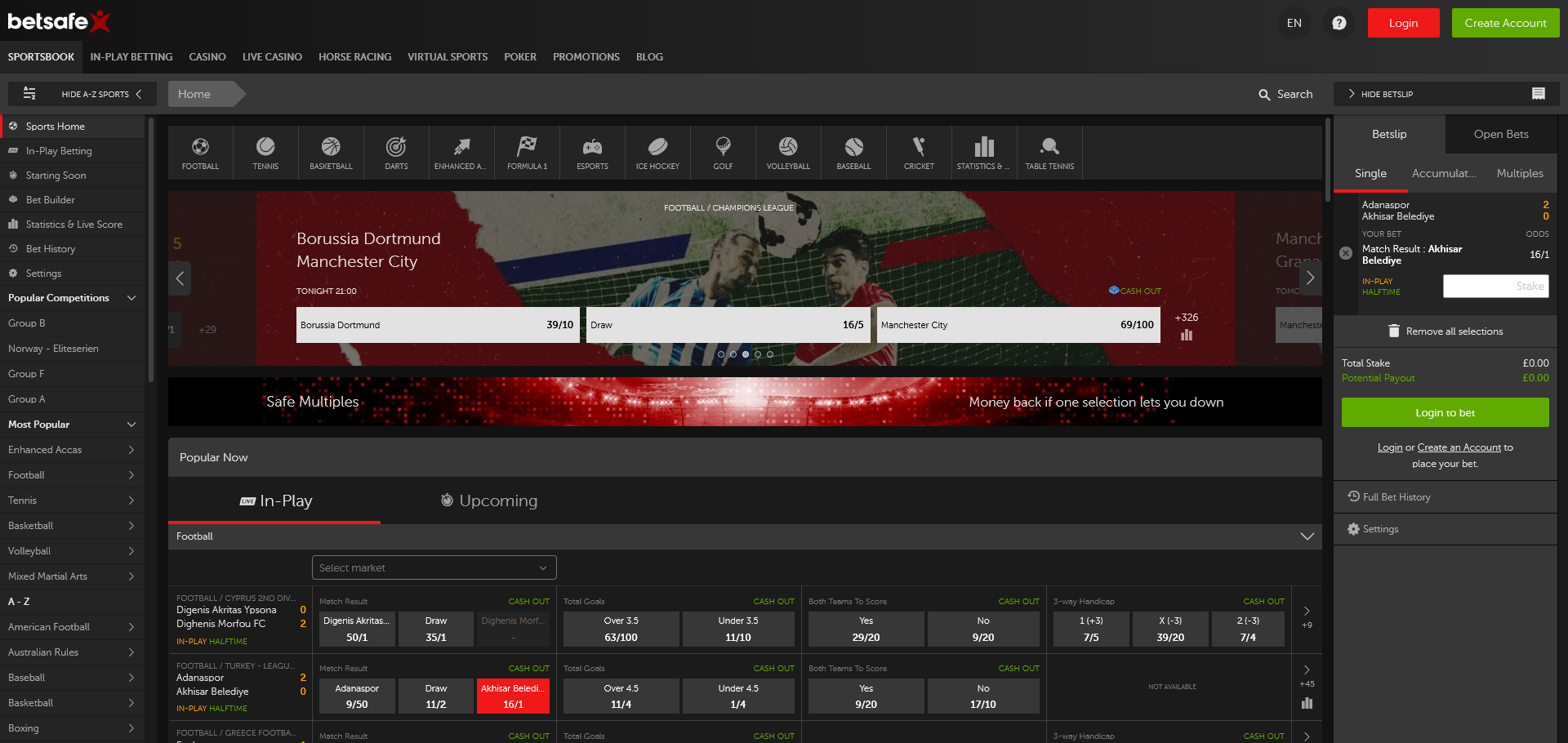The image size is (1568, 743).
Task: Select Borussia Dortmund 39/10 odds
Action: point(438,325)
